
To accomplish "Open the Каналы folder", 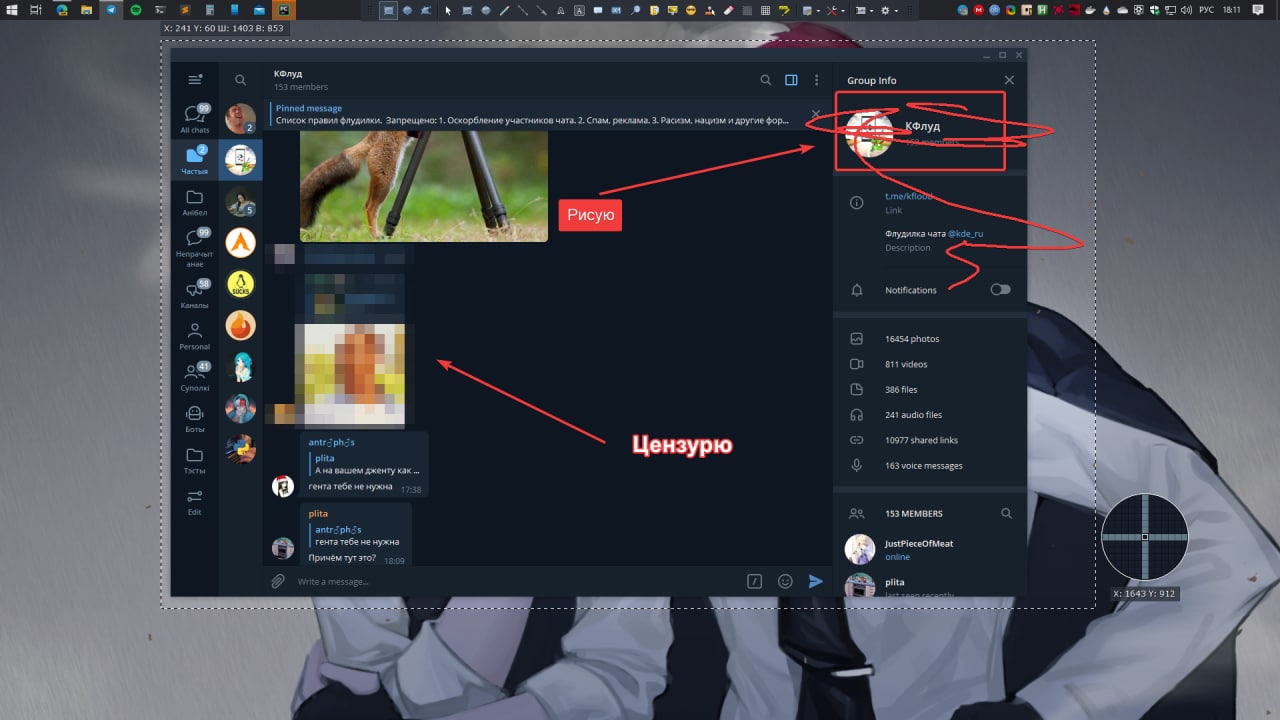I will (x=195, y=294).
